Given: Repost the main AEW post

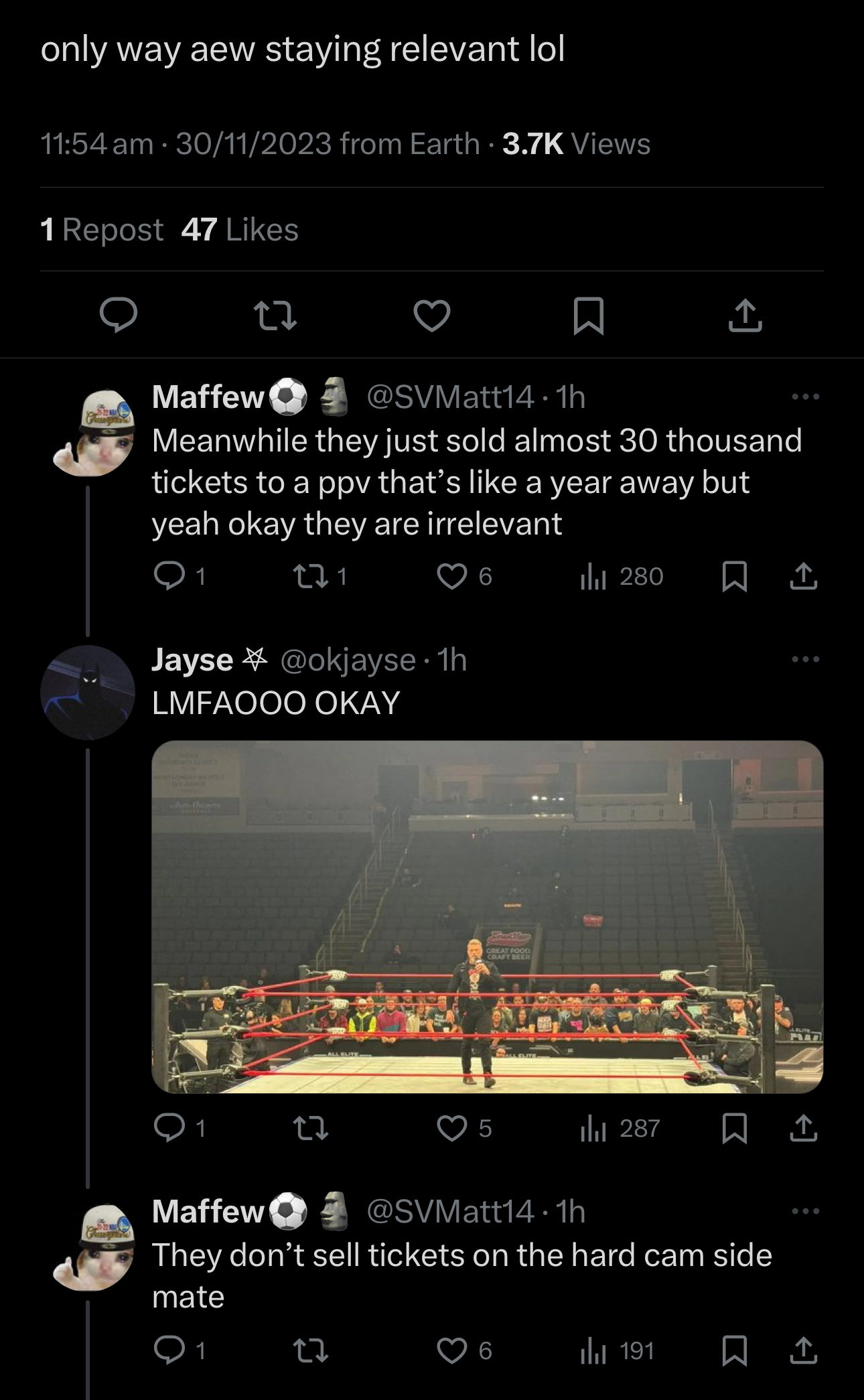Looking at the screenshot, I should point(275,316).
